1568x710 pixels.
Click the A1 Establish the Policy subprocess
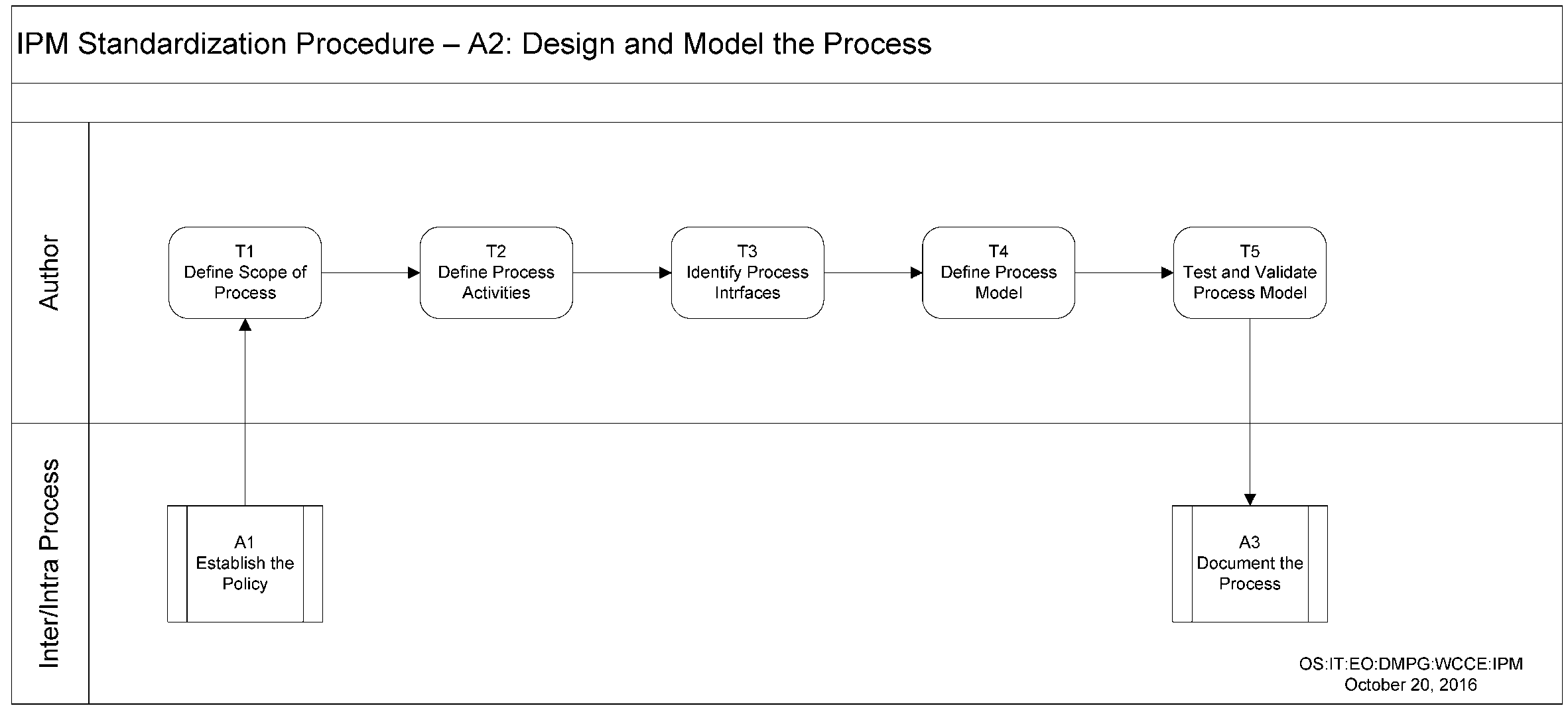pos(245,563)
